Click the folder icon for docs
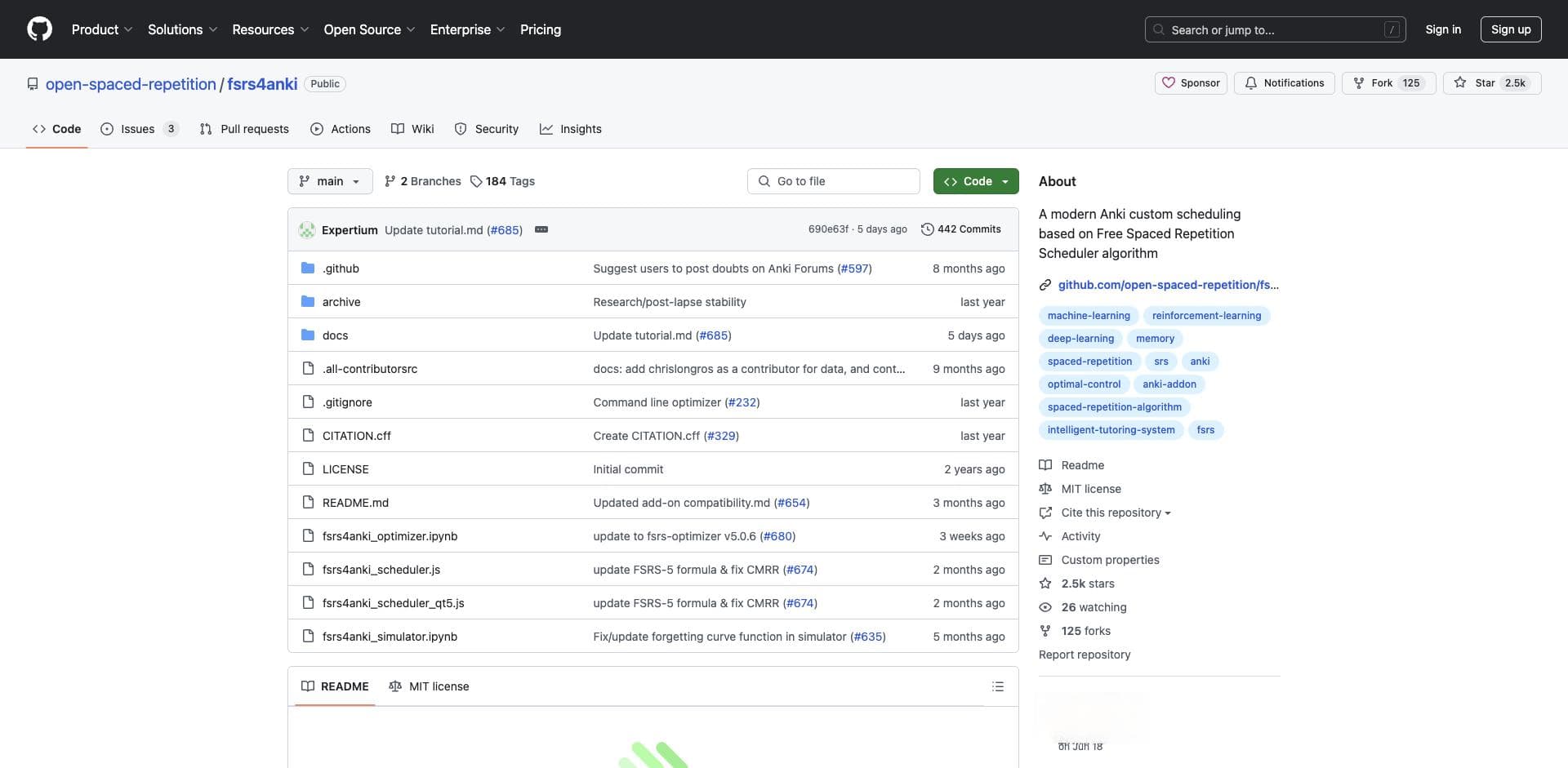Image resolution: width=1568 pixels, height=768 pixels. click(x=308, y=335)
